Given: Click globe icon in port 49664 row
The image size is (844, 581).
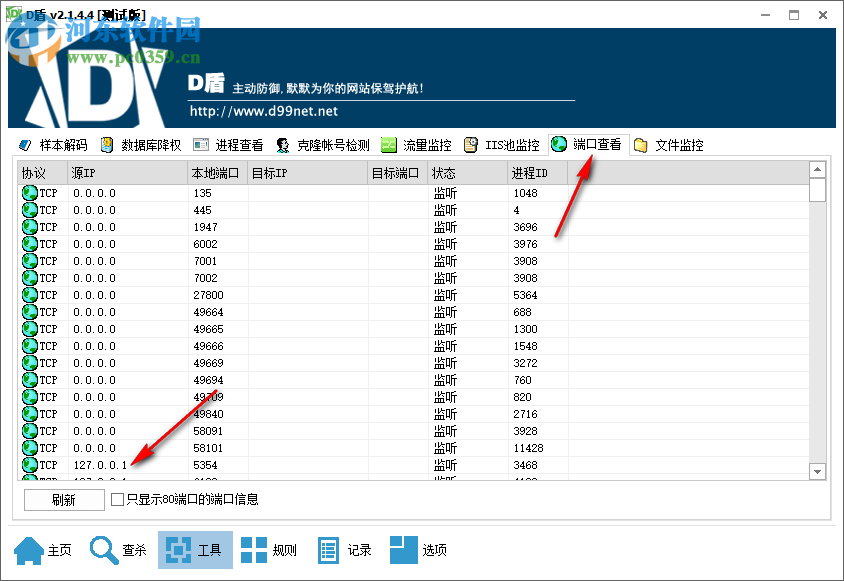Looking at the screenshot, I should (x=30, y=312).
